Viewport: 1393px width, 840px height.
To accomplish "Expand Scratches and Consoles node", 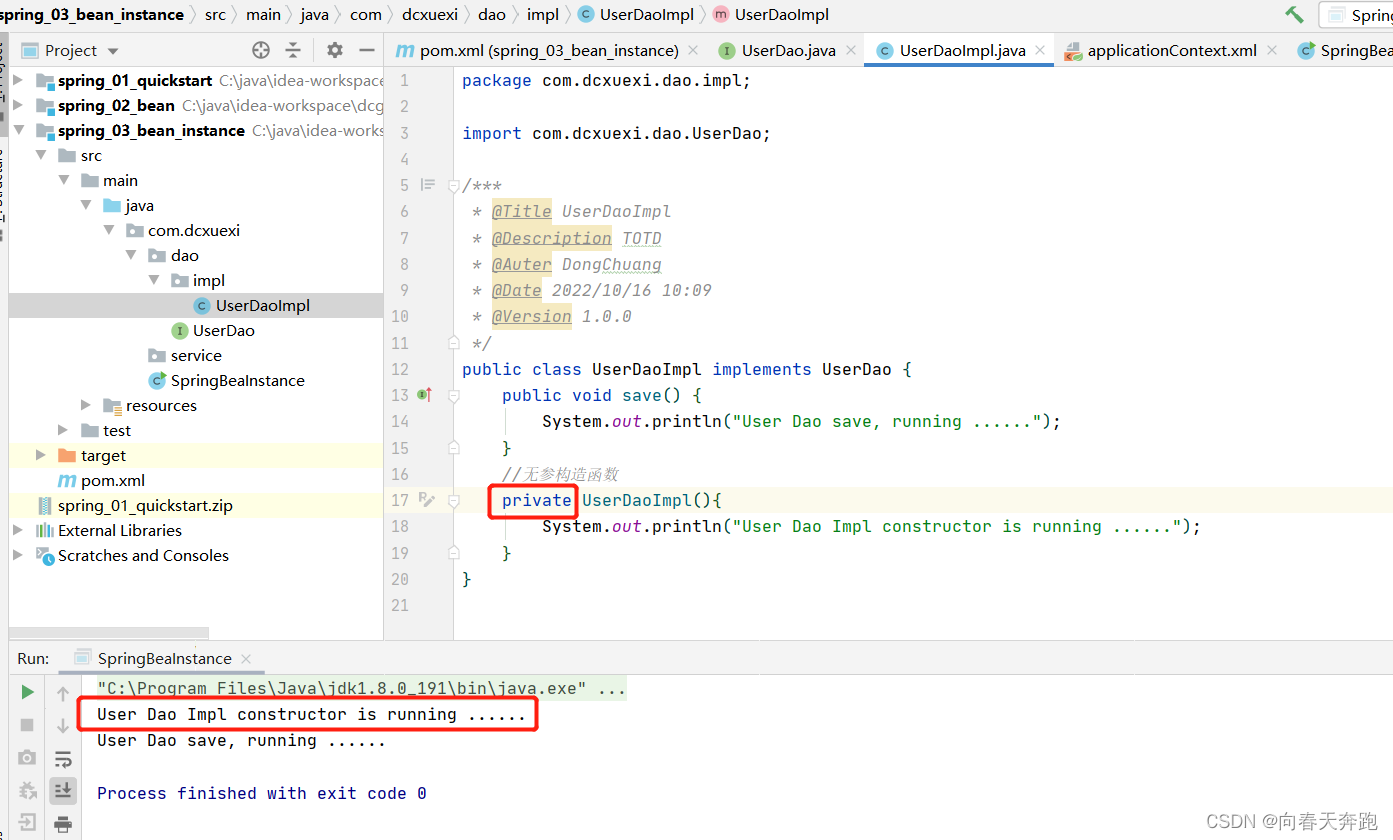I will pyautogui.click(x=18, y=556).
